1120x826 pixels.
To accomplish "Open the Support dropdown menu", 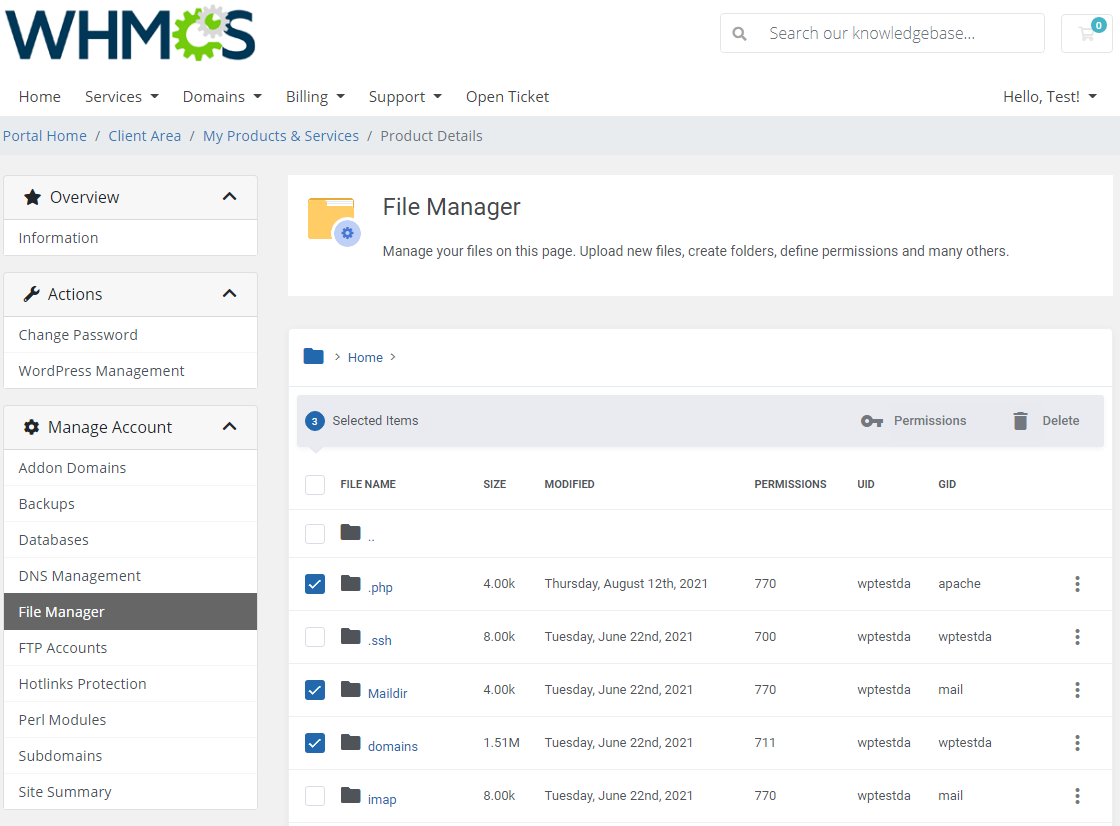I will pyautogui.click(x=405, y=96).
